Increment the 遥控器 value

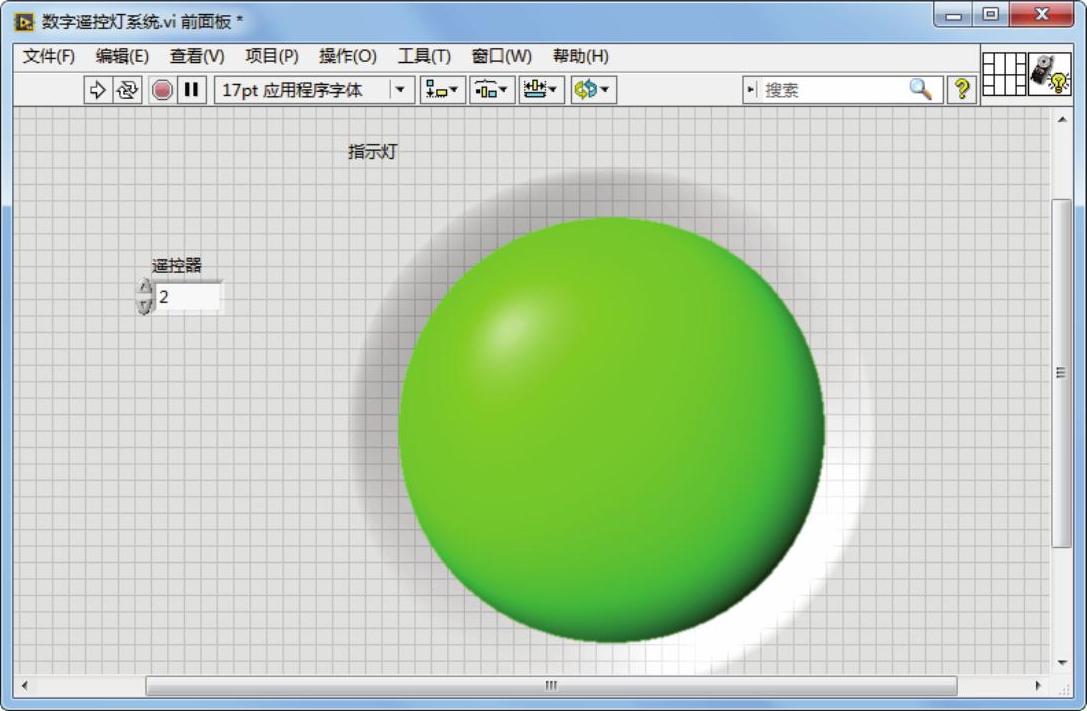click(x=144, y=288)
